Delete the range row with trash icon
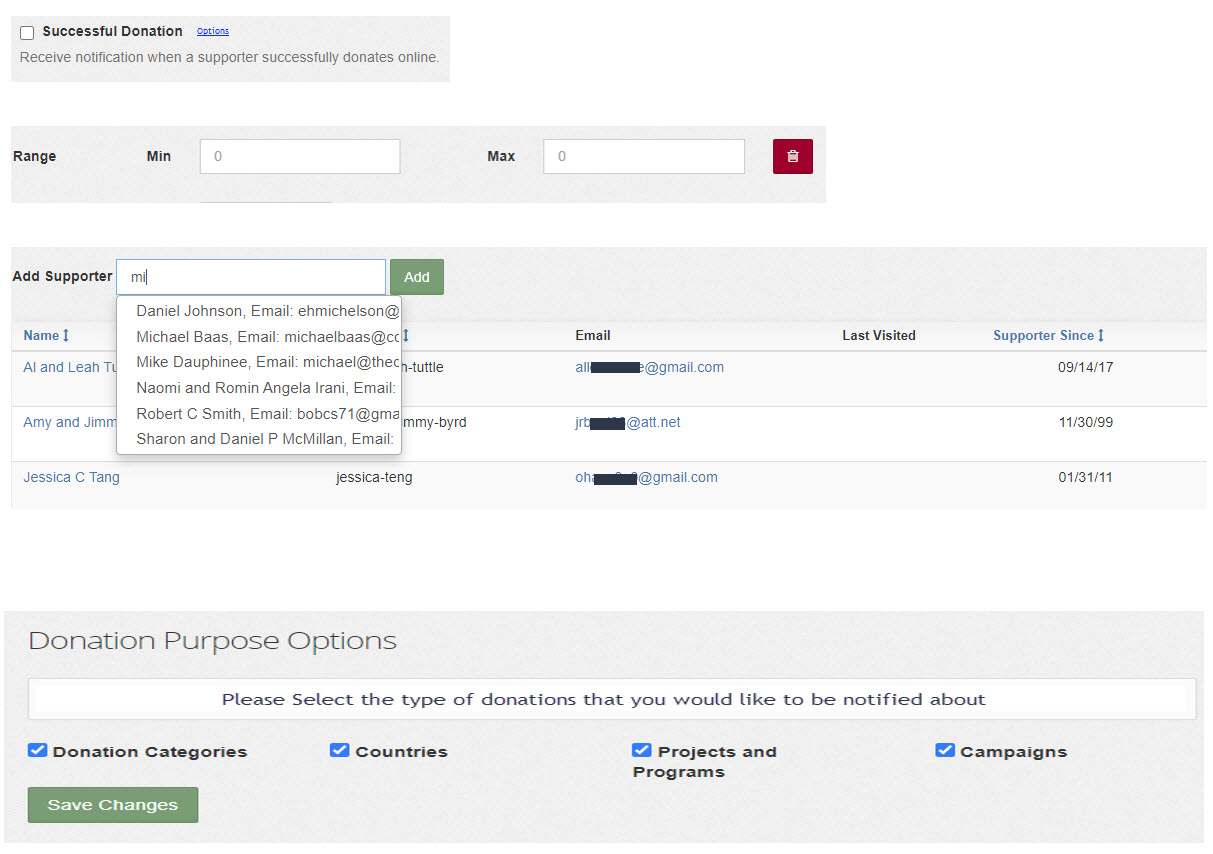 tap(792, 157)
